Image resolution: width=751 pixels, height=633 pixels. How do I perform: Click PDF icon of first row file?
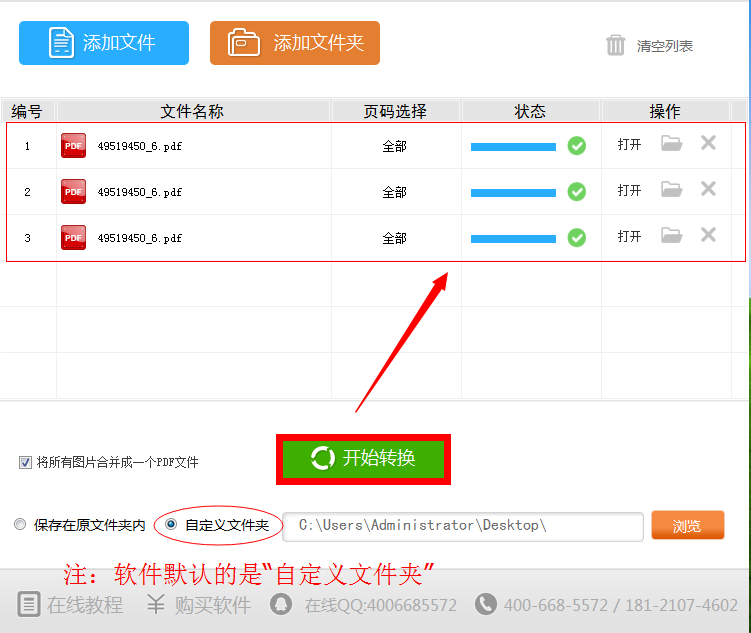pyautogui.click(x=73, y=146)
